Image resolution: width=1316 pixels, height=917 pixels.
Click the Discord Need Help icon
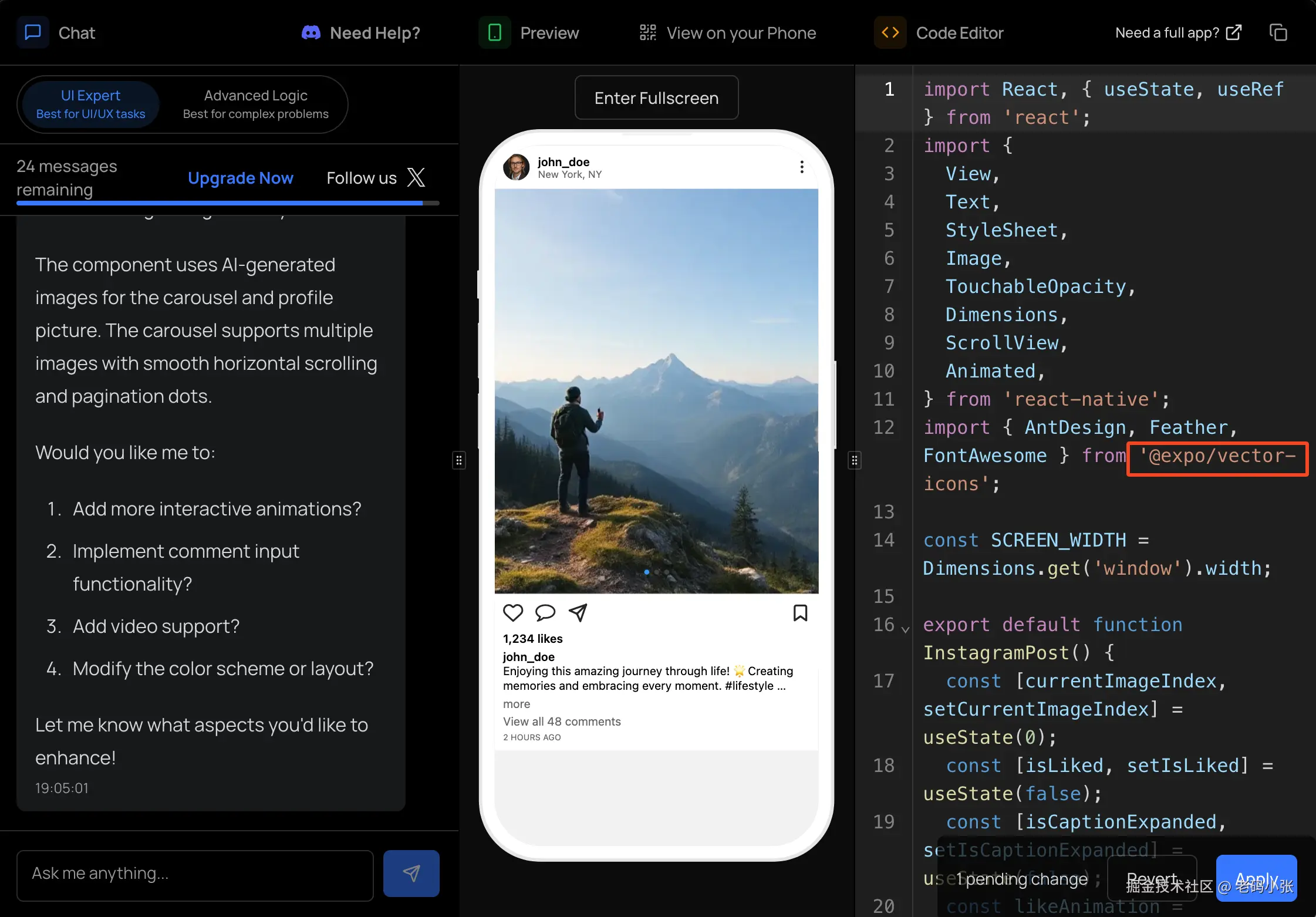tap(311, 33)
